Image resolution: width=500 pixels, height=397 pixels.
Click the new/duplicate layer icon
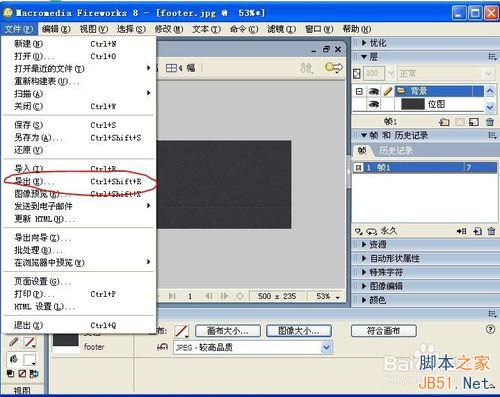pyautogui.click(x=444, y=122)
